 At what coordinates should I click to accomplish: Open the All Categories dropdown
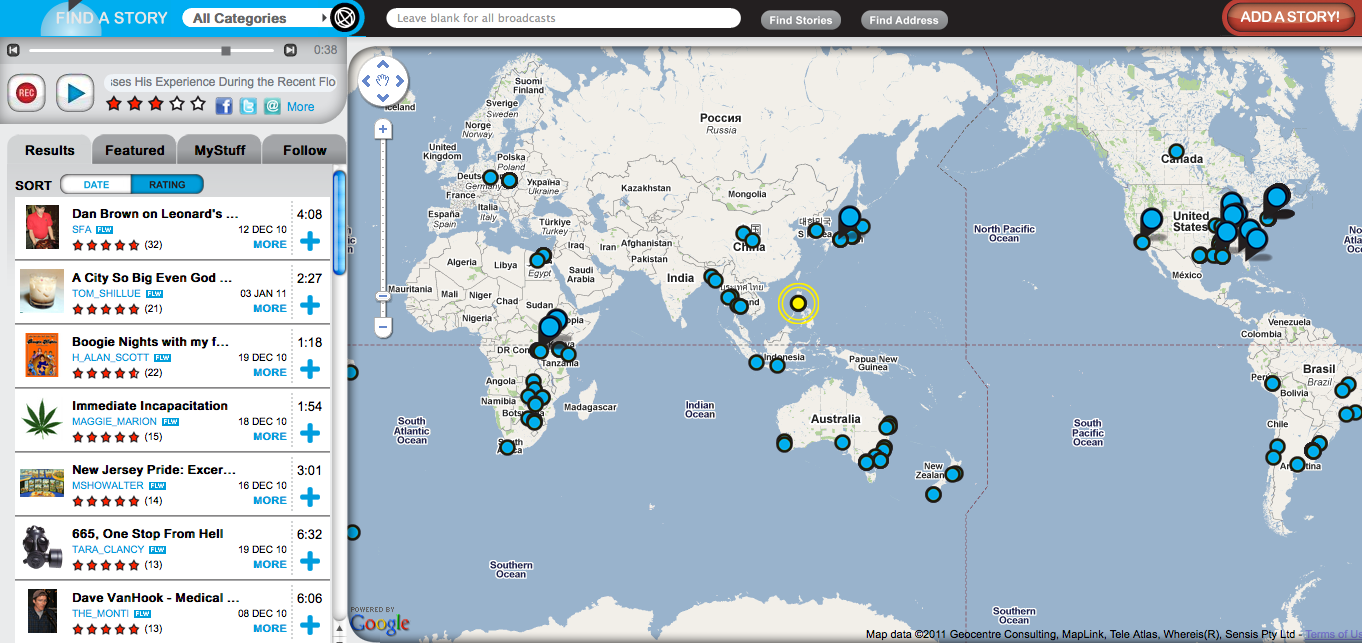[256, 18]
